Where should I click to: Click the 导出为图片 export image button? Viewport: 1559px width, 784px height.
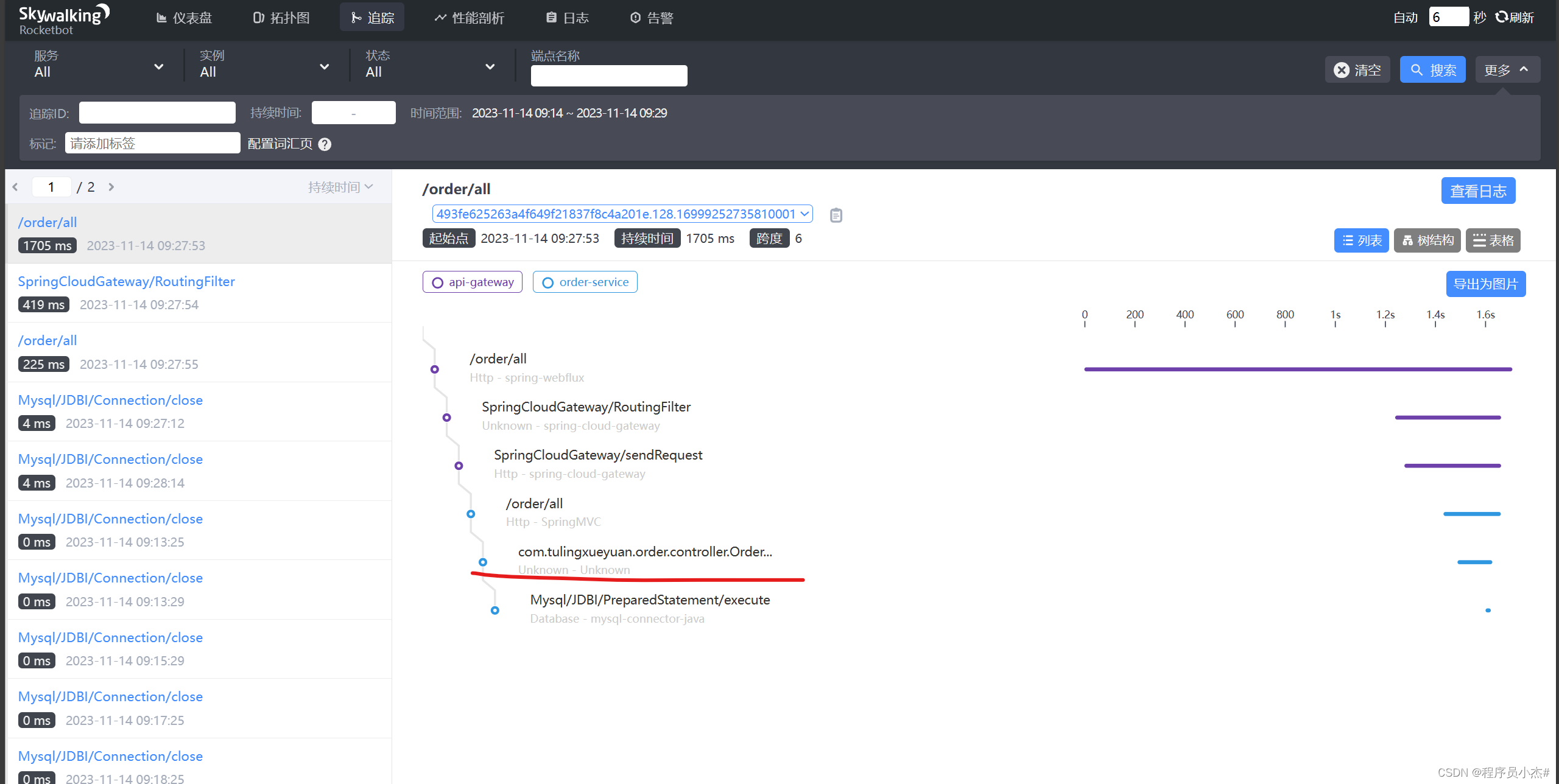1486,284
